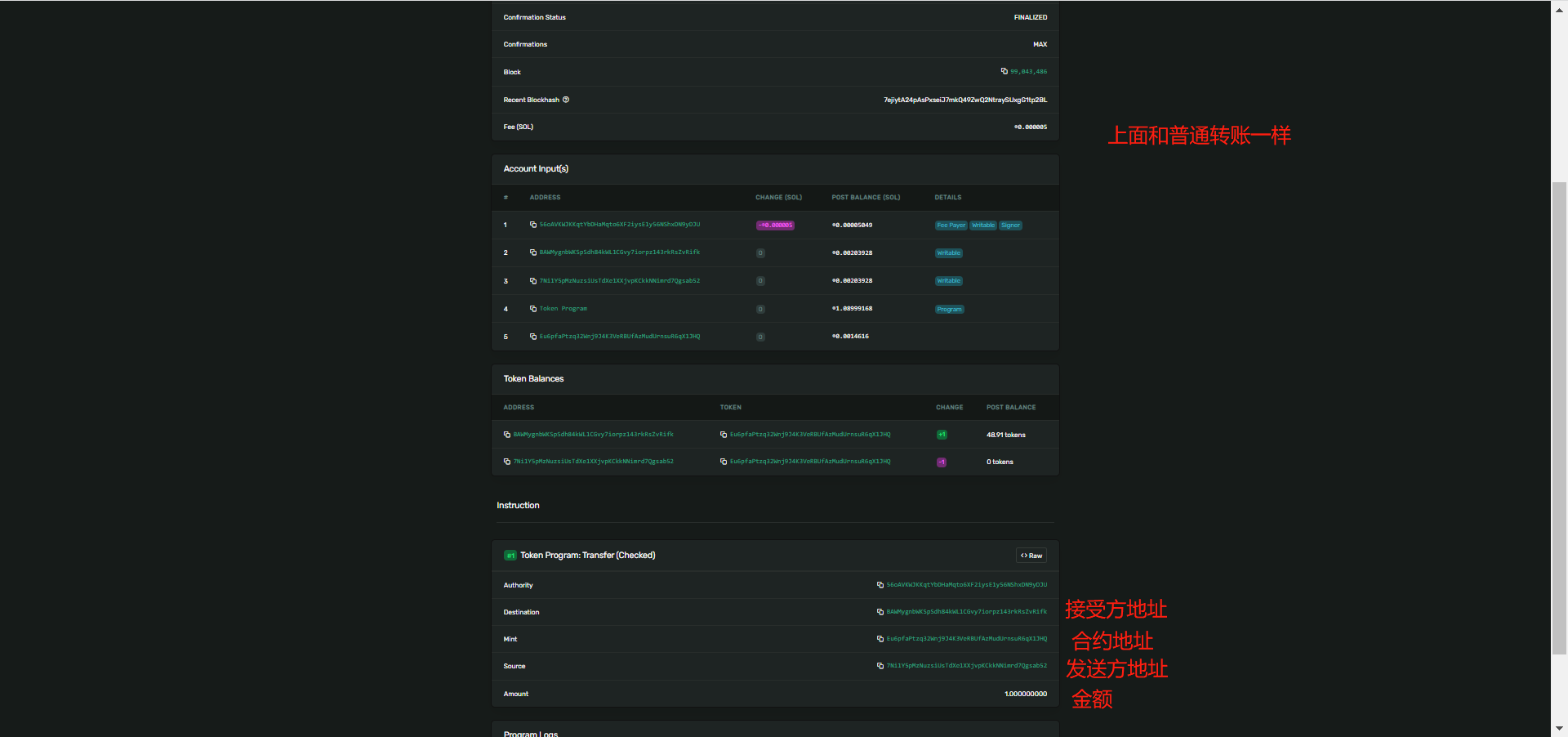
Task: Open the BAWMy address in first Token Balances row
Action: (594, 435)
